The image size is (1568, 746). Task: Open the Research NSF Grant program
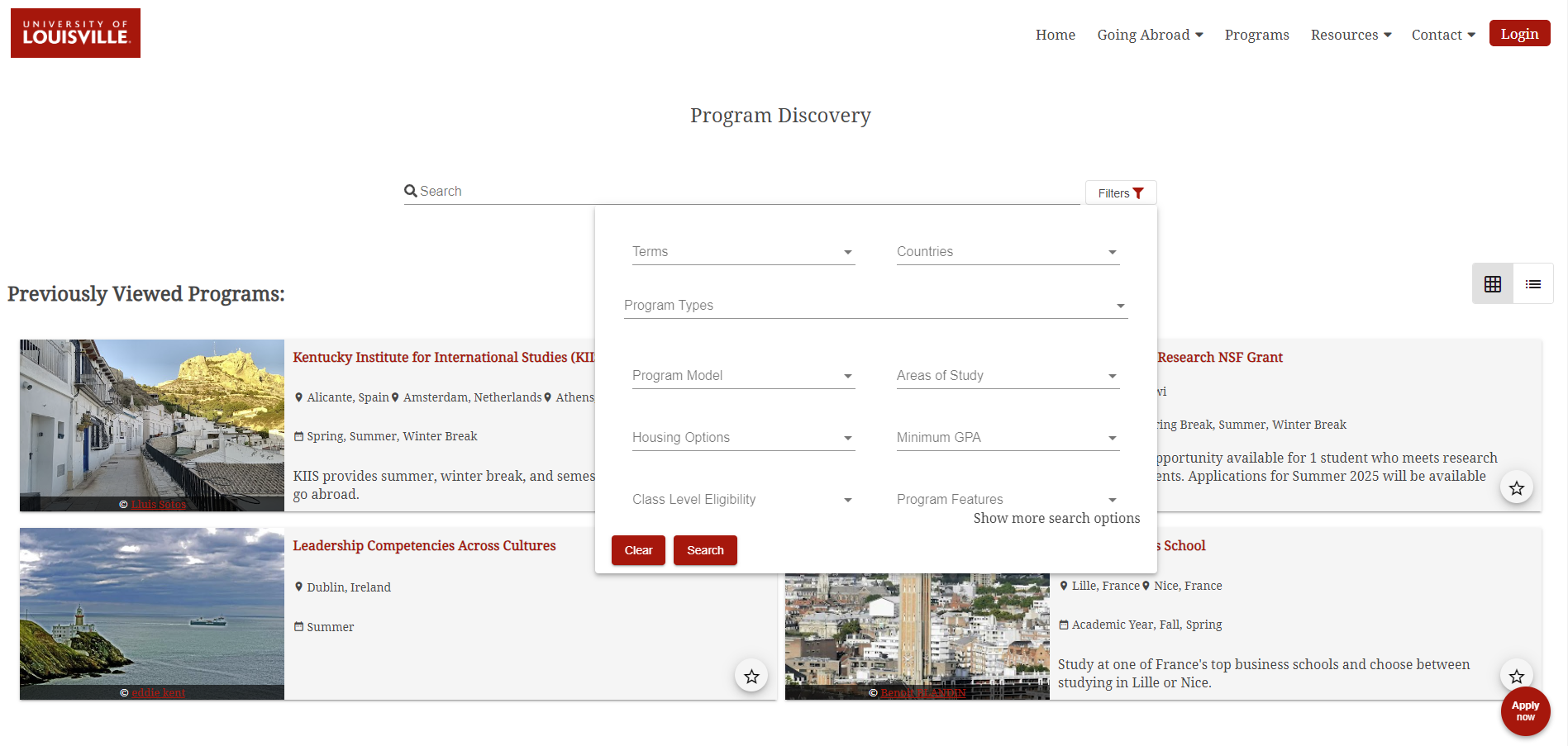click(1220, 357)
